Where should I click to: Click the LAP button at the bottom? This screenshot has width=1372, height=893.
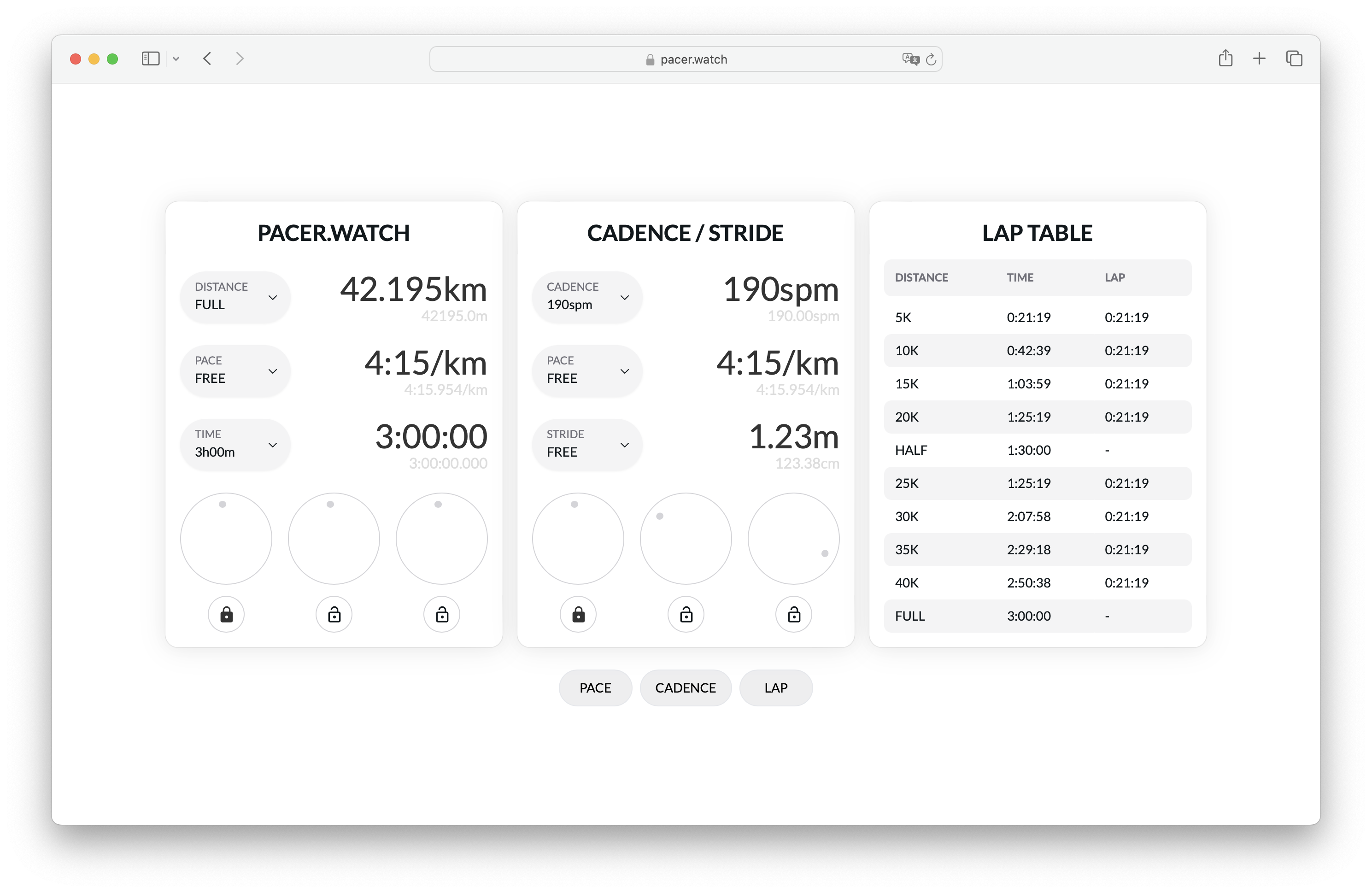point(775,688)
